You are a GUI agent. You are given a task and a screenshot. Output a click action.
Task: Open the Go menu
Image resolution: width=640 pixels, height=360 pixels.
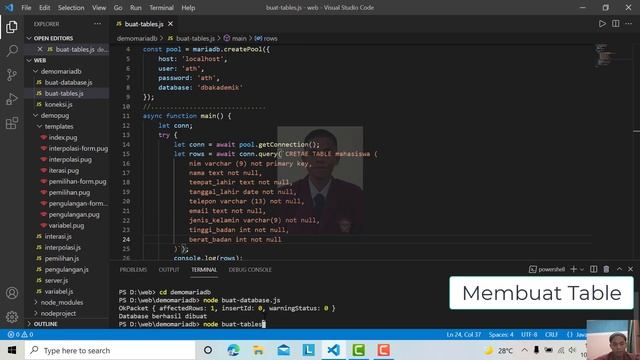point(118,8)
